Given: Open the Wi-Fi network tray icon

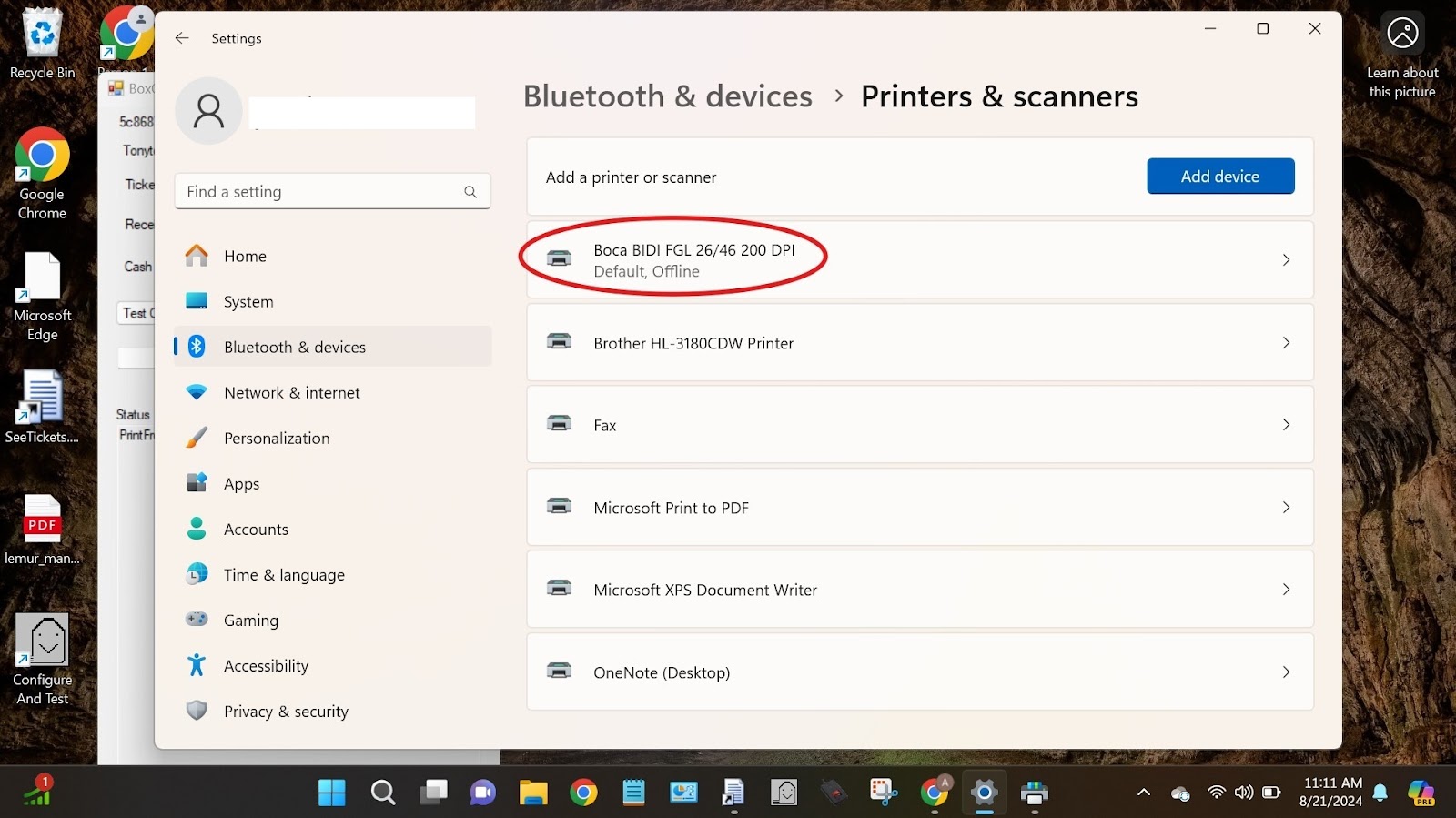Looking at the screenshot, I should [1217, 793].
